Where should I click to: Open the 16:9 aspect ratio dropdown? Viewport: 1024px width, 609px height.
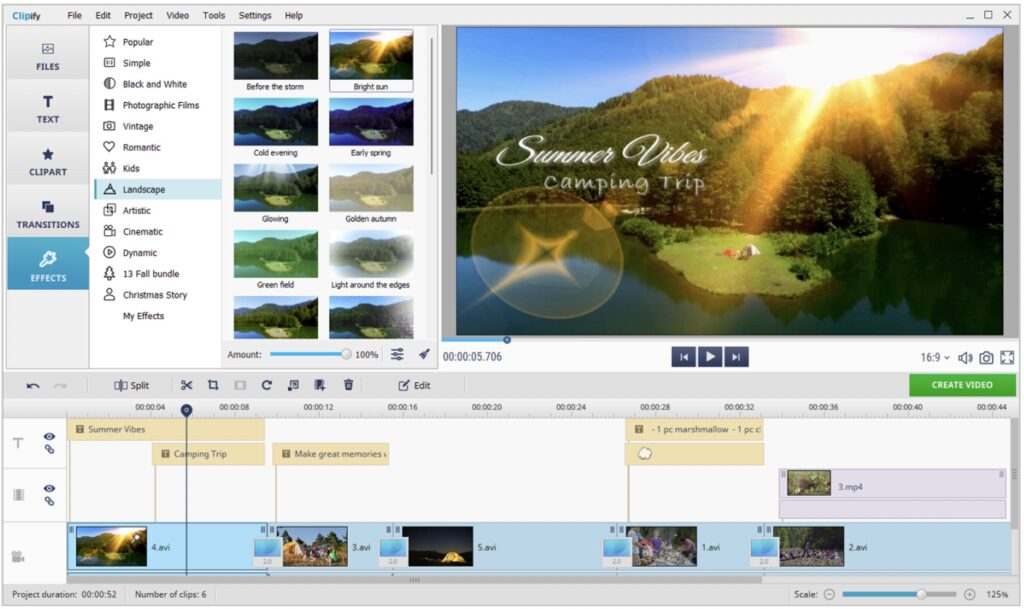click(935, 358)
